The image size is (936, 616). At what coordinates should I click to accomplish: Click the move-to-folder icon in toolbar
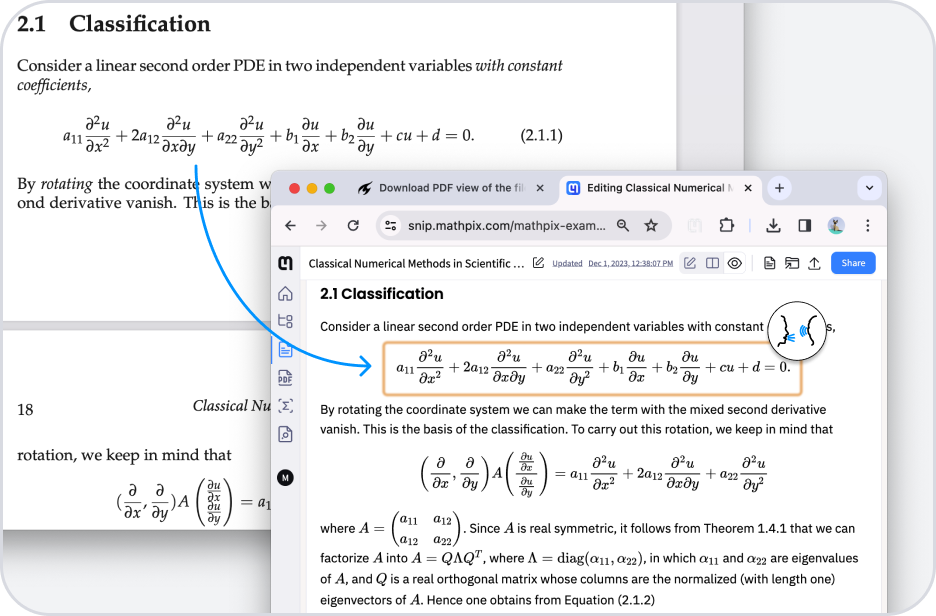(792, 263)
